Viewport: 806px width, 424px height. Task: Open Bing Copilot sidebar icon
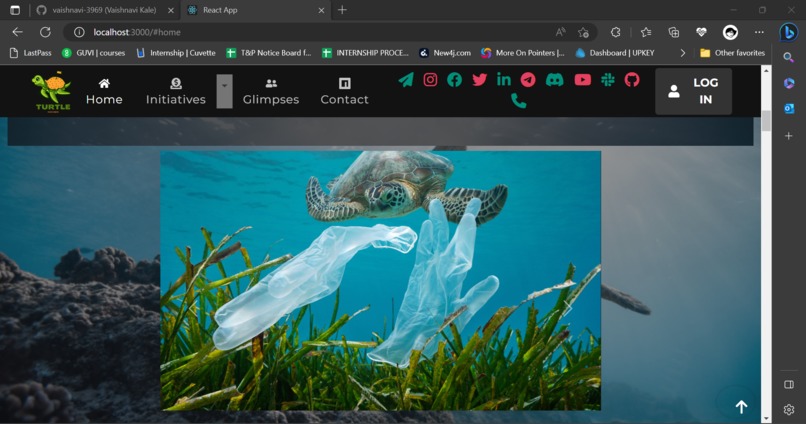(789, 32)
